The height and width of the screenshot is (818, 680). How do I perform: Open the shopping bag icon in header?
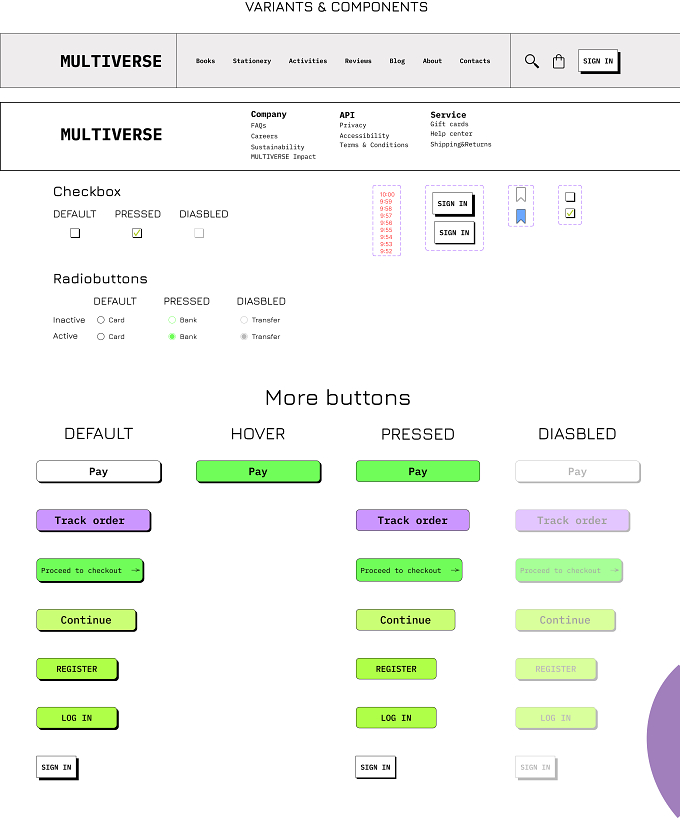558,61
